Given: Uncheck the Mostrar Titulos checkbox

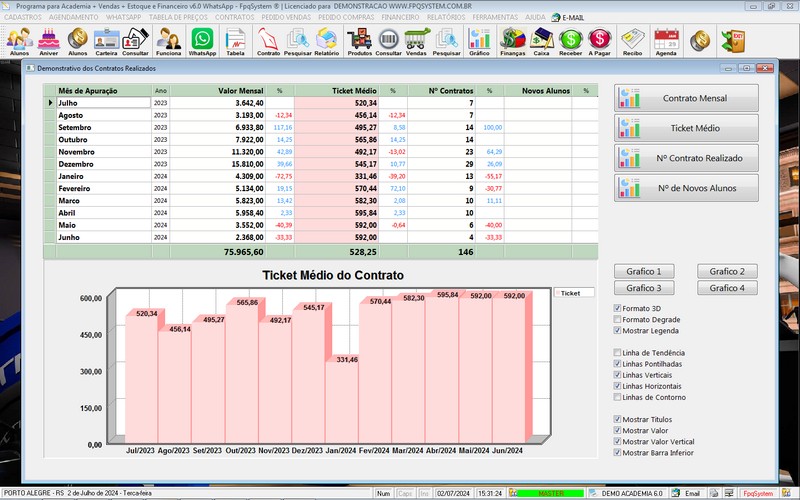Looking at the screenshot, I should [x=617, y=419].
